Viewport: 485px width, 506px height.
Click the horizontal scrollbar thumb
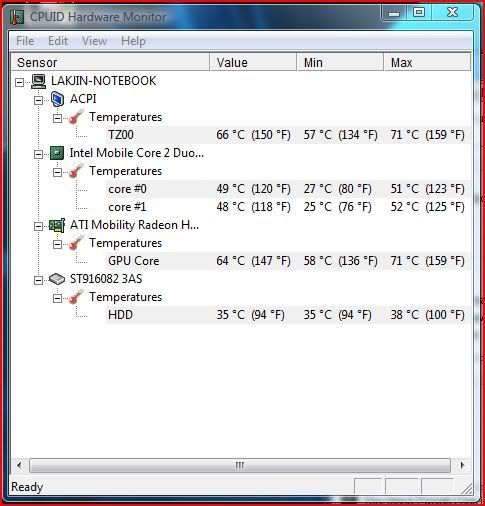pyautogui.click(x=240, y=465)
